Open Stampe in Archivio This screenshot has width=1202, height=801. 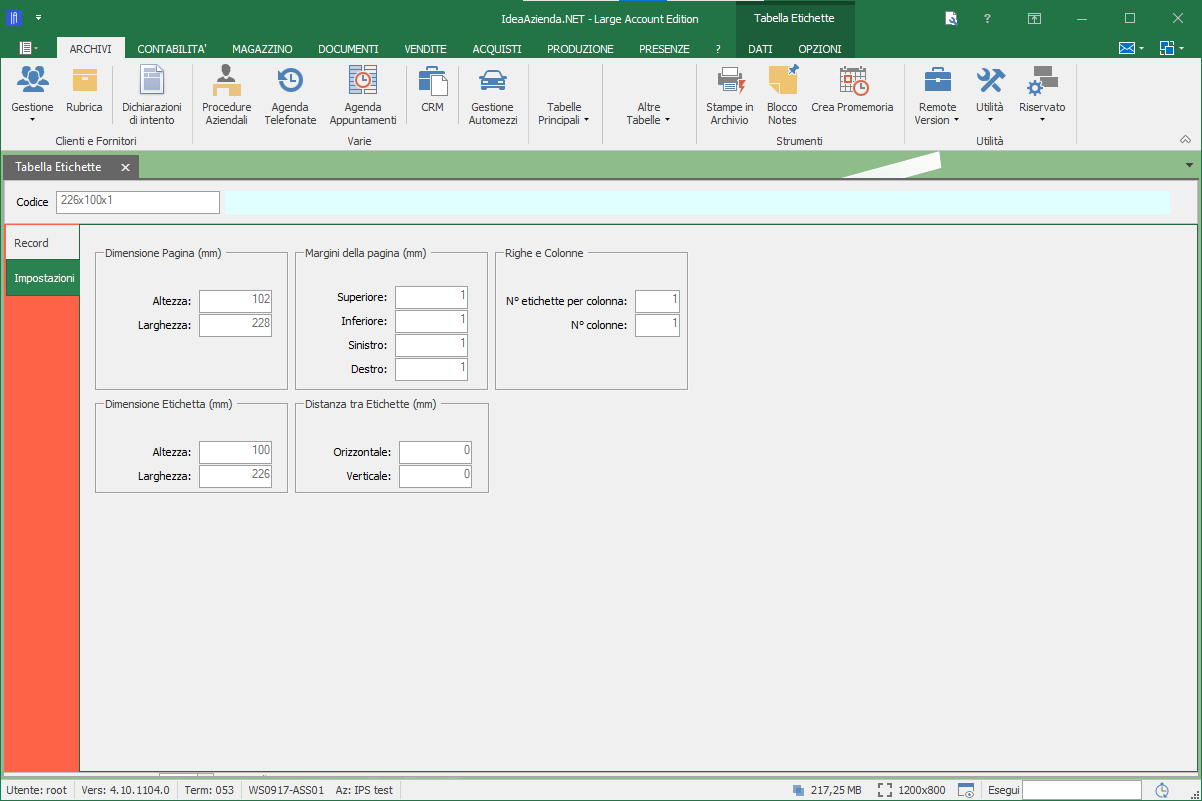(x=730, y=95)
